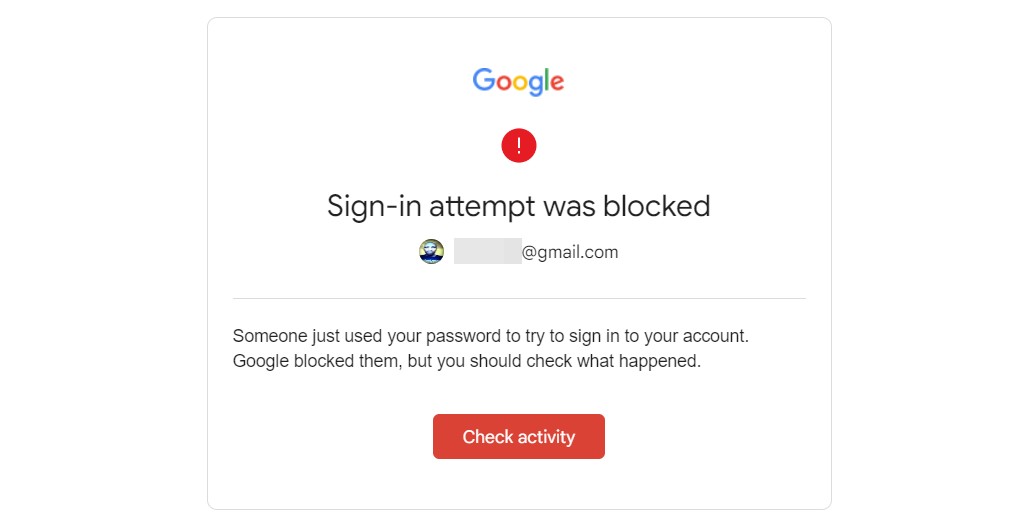The width and height of the screenshot is (1030, 515).
Task: Click the 'Sign-in attempt was blocked' heading
Action: [519, 206]
